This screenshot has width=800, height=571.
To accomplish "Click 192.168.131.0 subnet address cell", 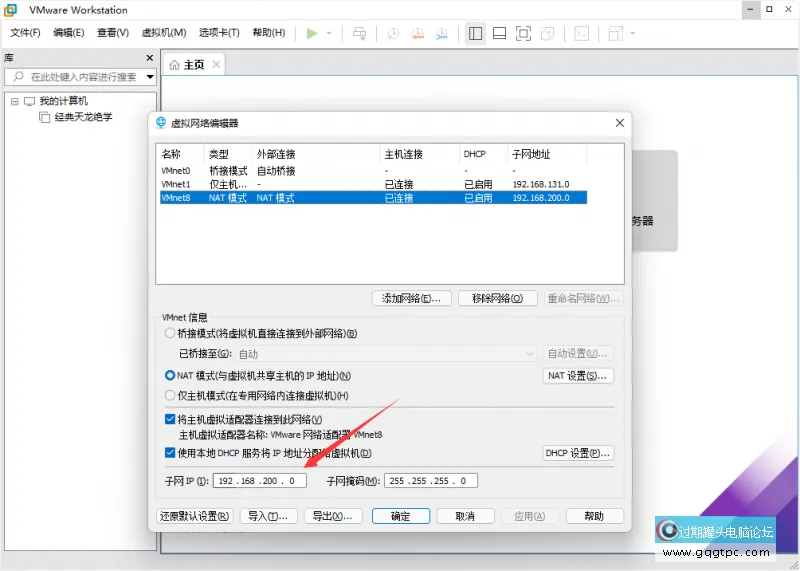I will [541, 184].
